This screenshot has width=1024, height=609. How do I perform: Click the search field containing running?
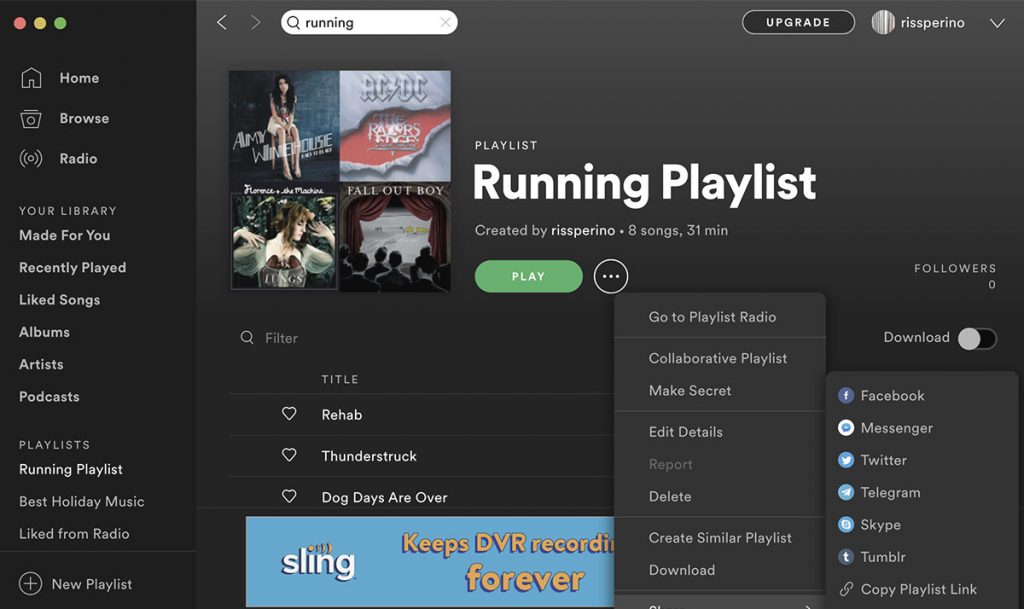coord(369,22)
